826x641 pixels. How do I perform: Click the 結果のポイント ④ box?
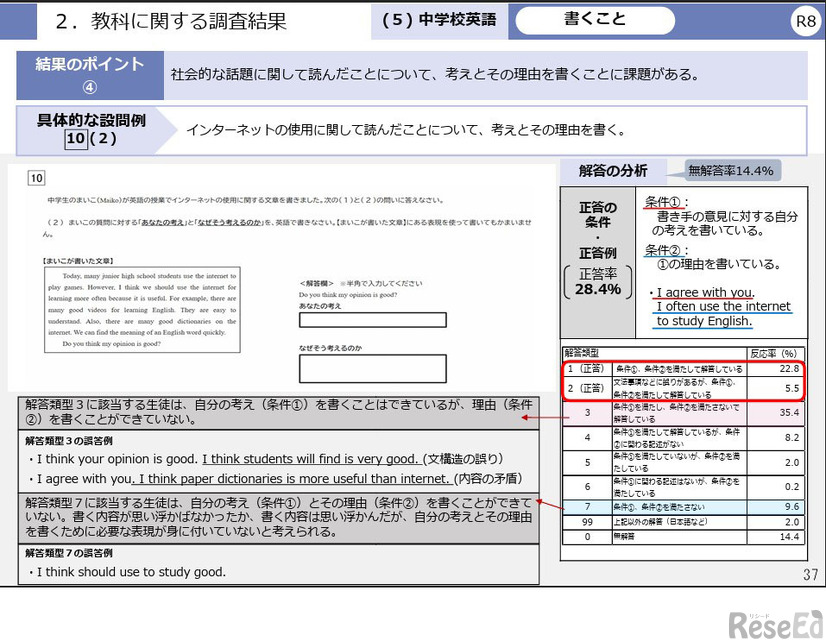90,75
